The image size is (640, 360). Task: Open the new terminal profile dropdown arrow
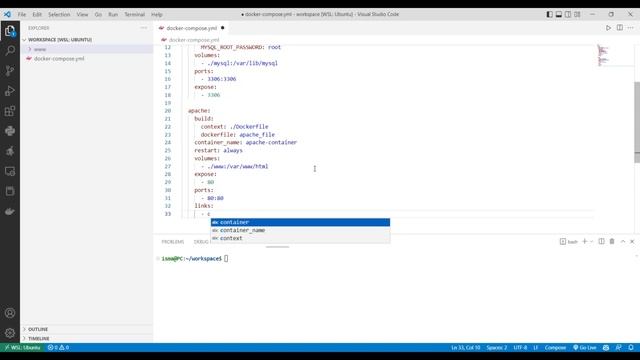591,242
